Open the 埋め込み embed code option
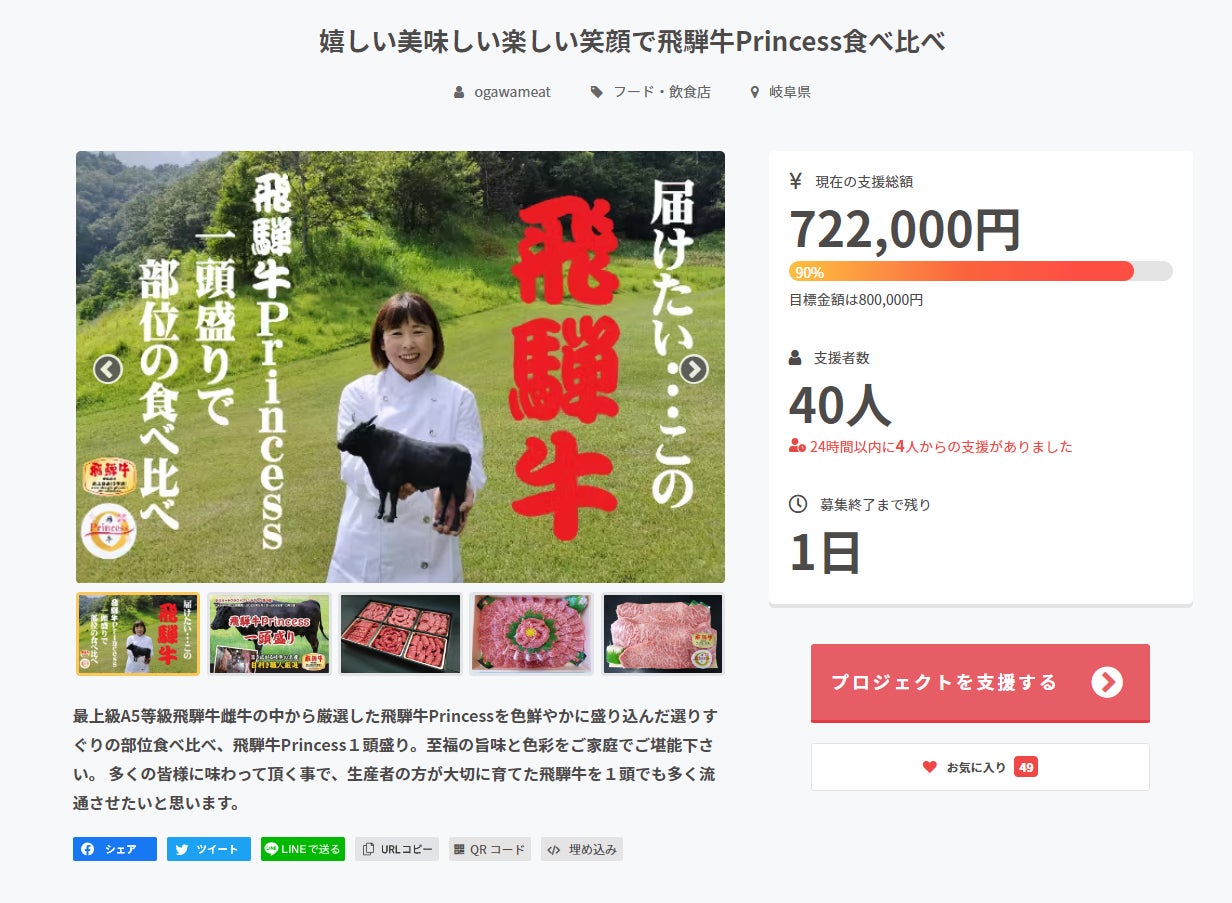1232x903 pixels. point(582,849)
